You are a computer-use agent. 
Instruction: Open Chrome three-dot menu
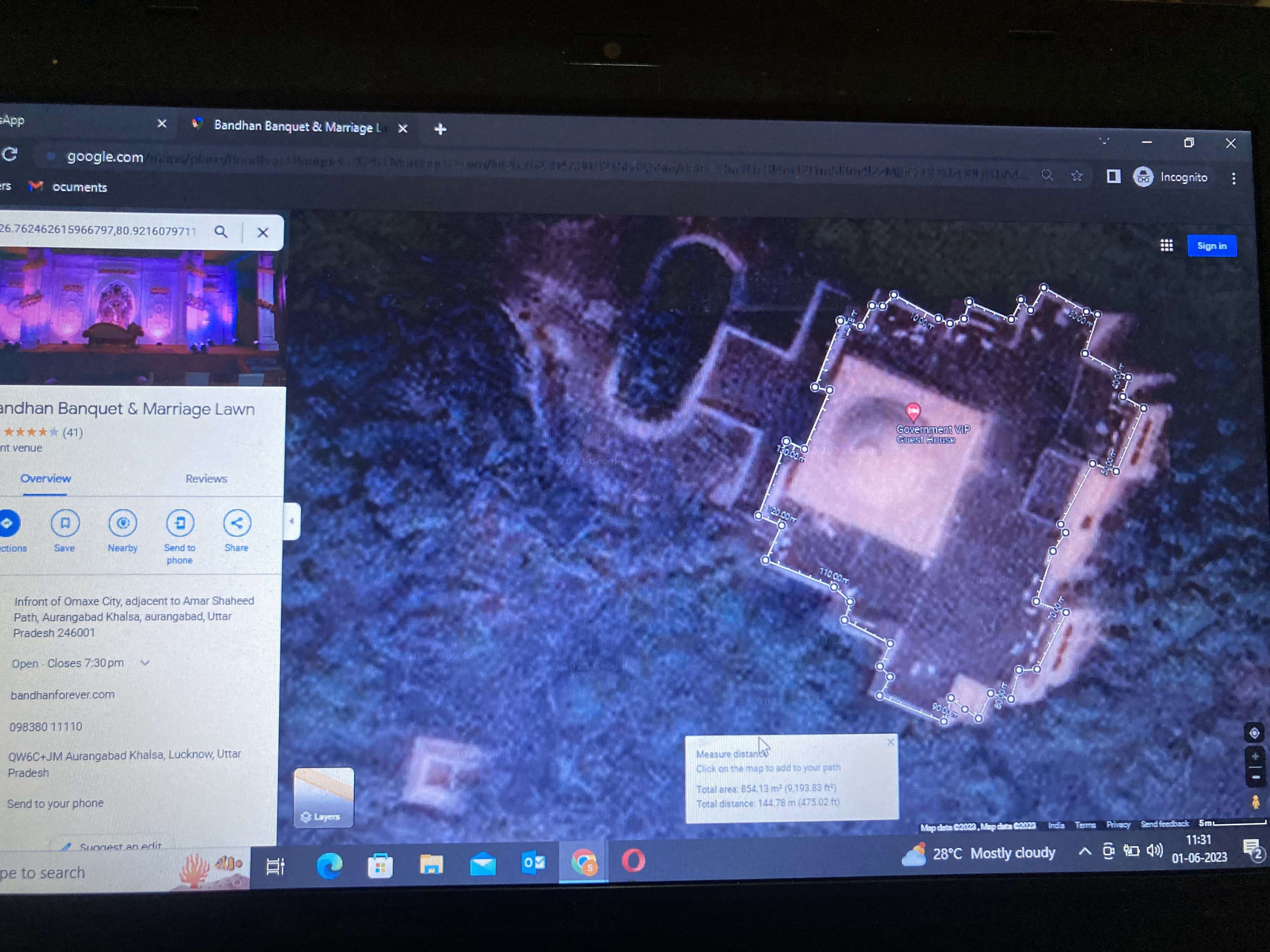tap(1234, 178)
